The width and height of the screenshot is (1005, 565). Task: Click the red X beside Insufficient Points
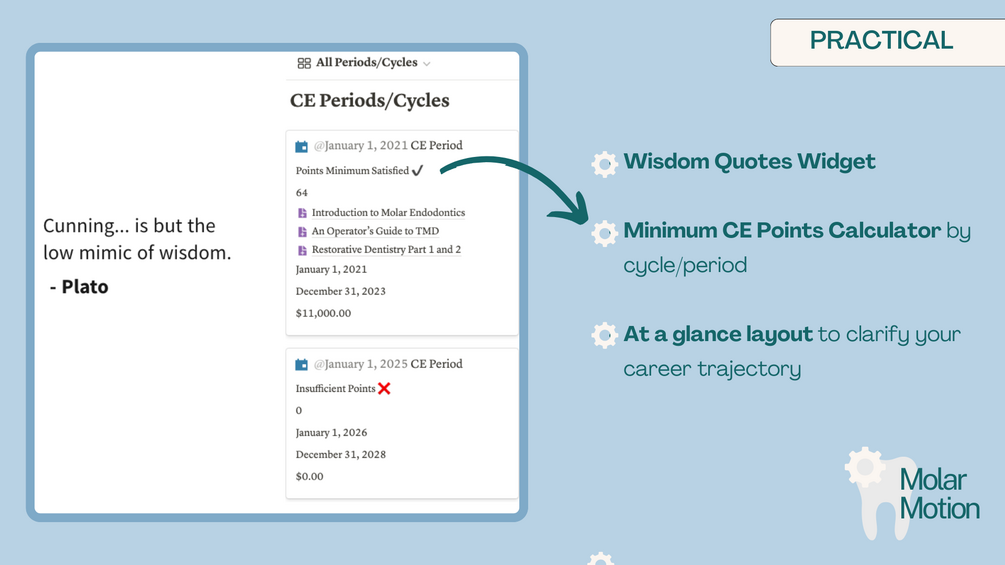[384, 389]
